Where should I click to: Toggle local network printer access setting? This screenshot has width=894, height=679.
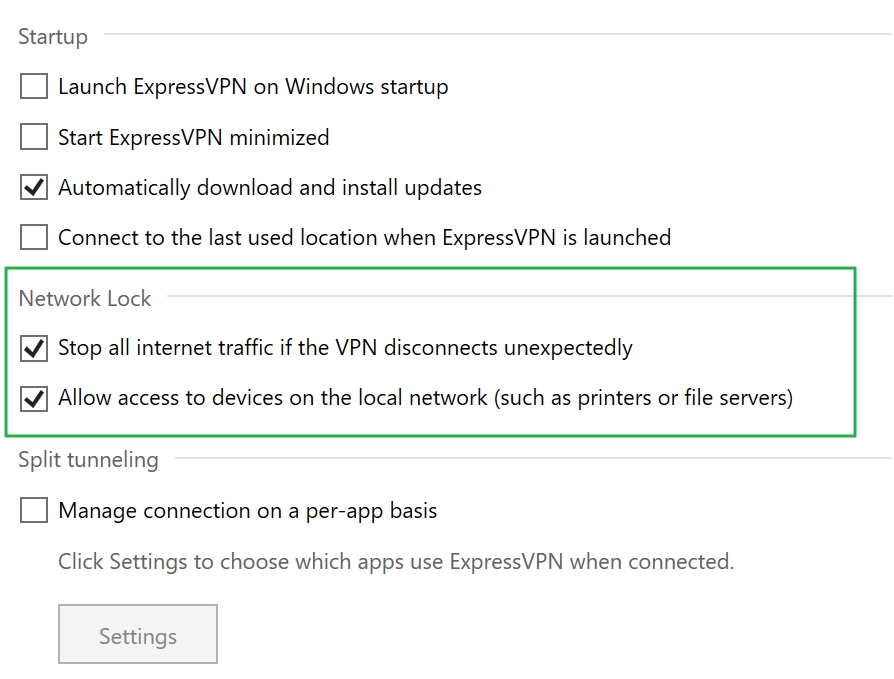[x=34, y=398]
